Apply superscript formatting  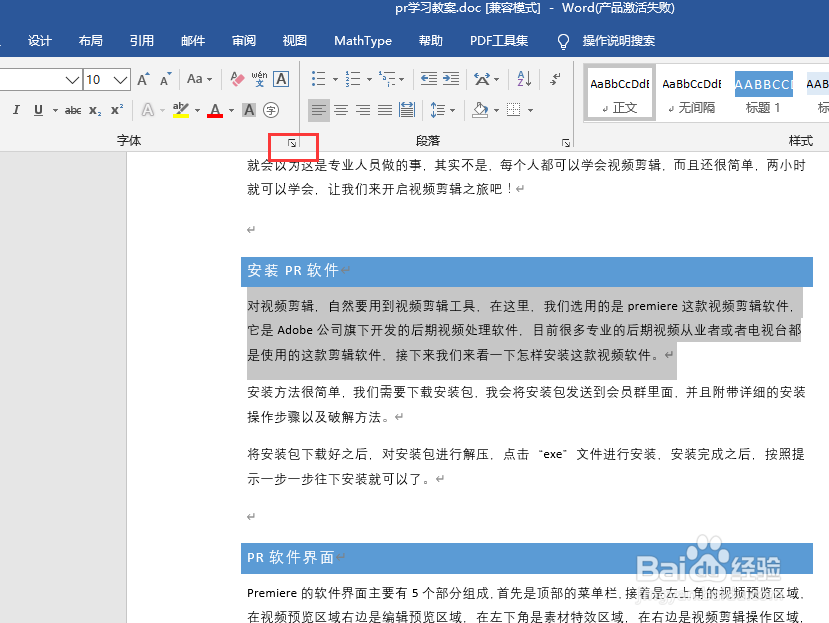[117, 110]
